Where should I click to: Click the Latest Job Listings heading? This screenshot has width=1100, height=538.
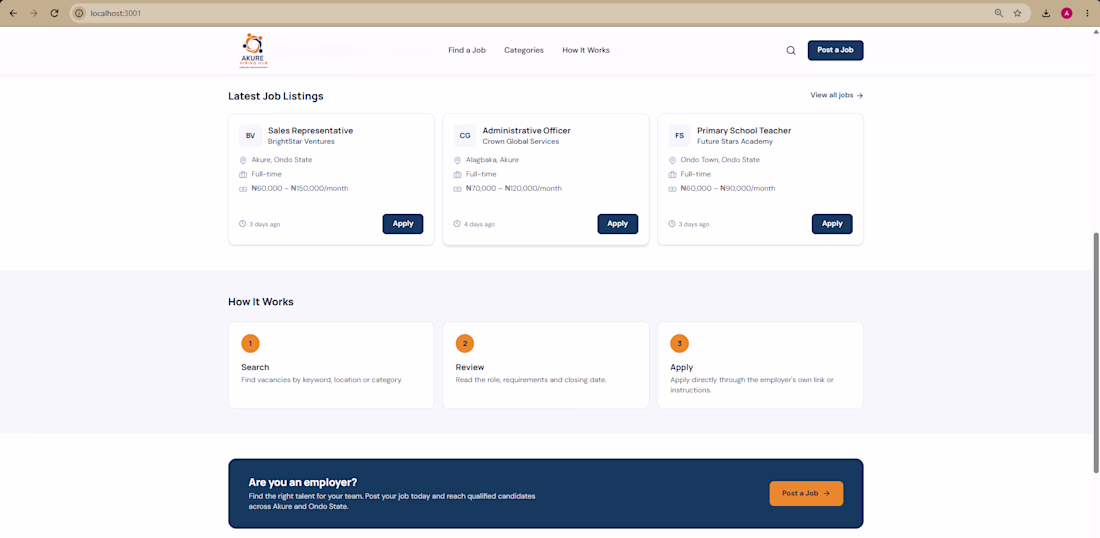276,96
